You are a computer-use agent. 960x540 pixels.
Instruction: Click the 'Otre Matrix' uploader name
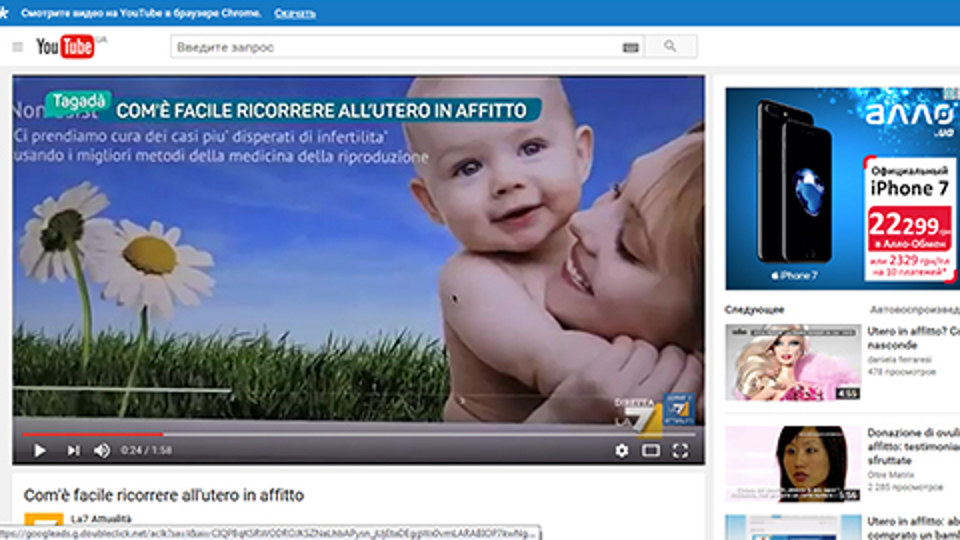point(890,474)
